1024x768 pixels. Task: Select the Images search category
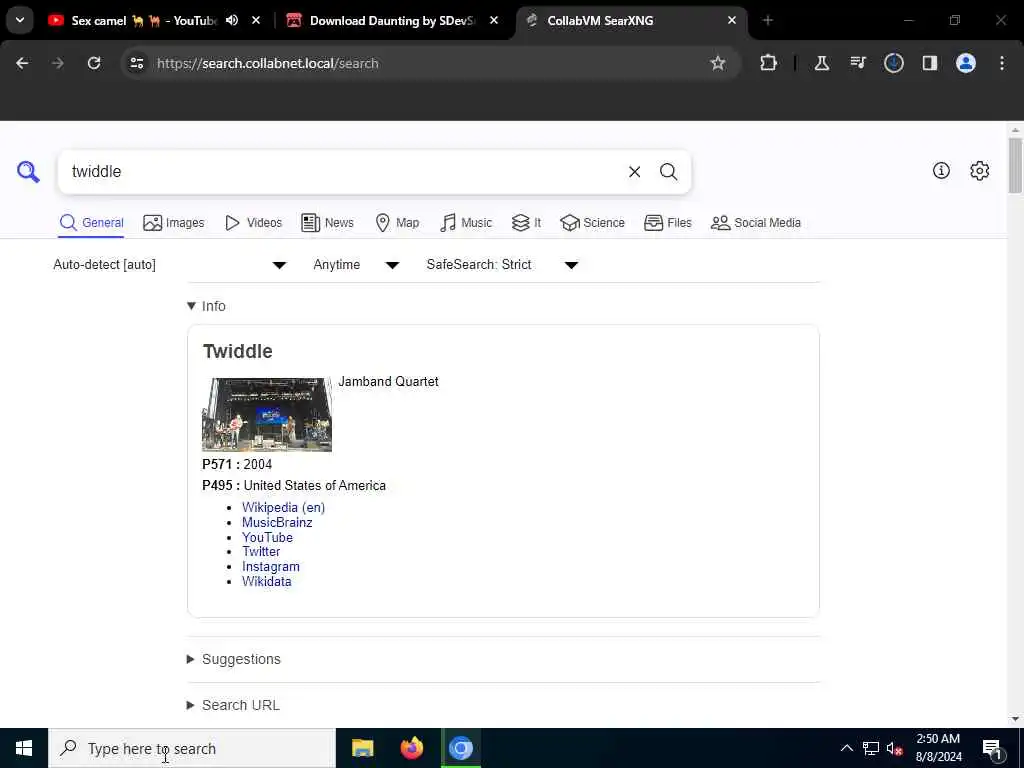pos(174,223)
